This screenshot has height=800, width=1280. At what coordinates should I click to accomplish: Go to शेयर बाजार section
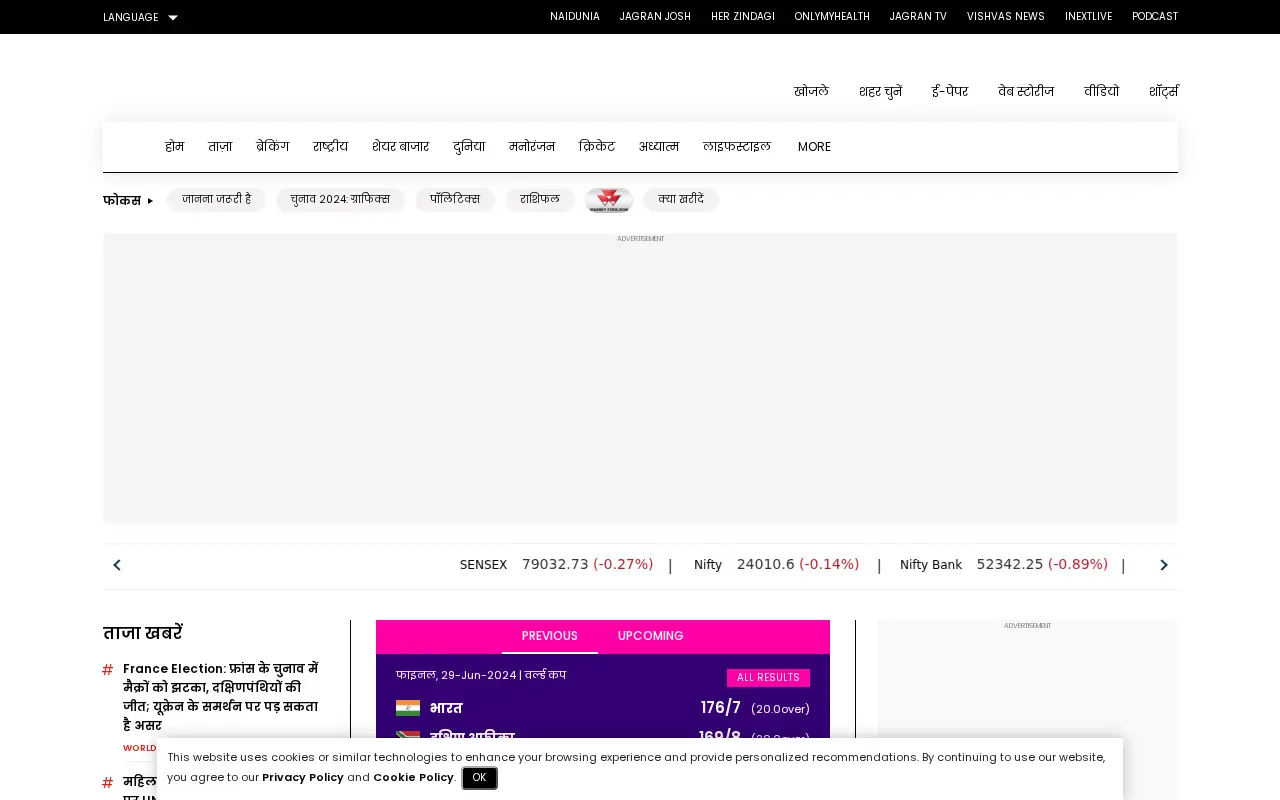pos(400,147)
